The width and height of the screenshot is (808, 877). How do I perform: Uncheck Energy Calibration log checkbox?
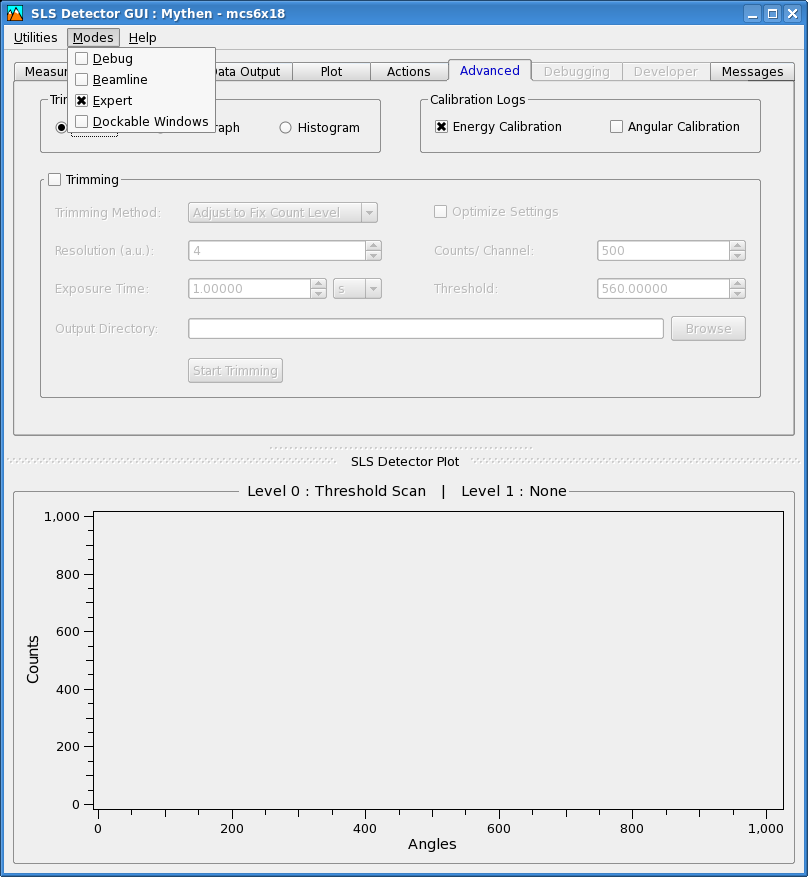442,127
